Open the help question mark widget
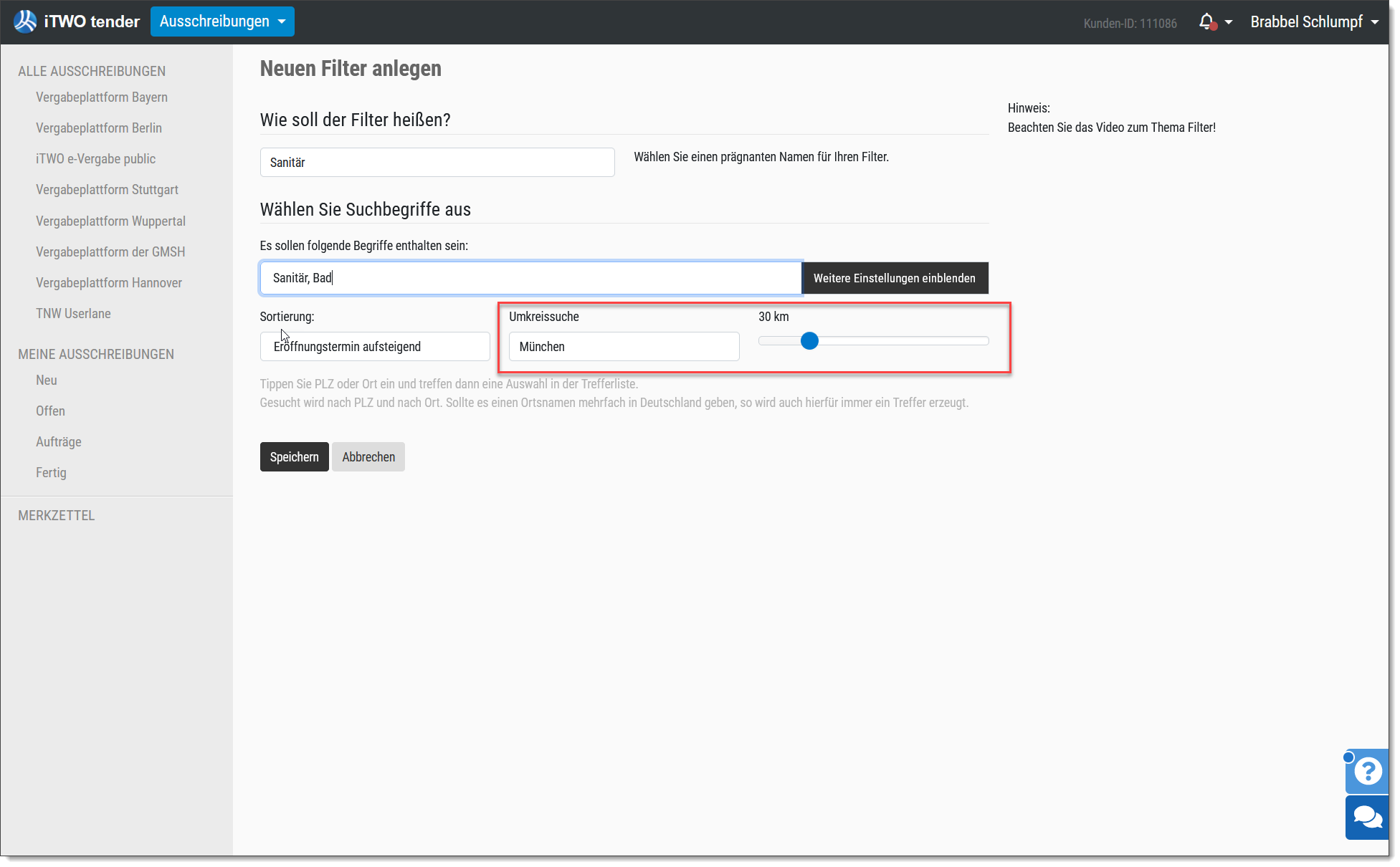The height and width of the screenshot is (867, 1400). pos(1368,772)
